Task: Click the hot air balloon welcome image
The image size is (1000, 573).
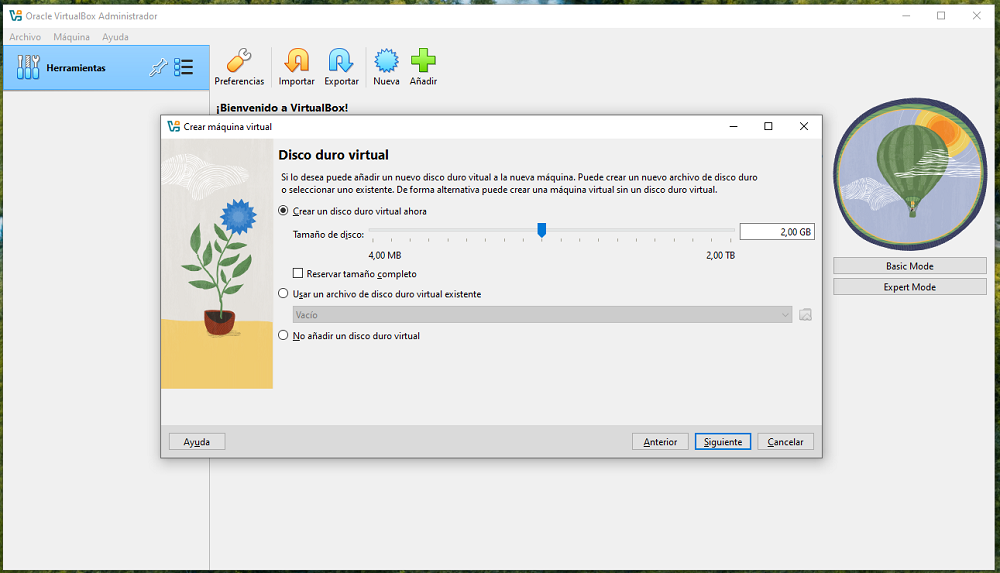Action: [x=910, y=174]
